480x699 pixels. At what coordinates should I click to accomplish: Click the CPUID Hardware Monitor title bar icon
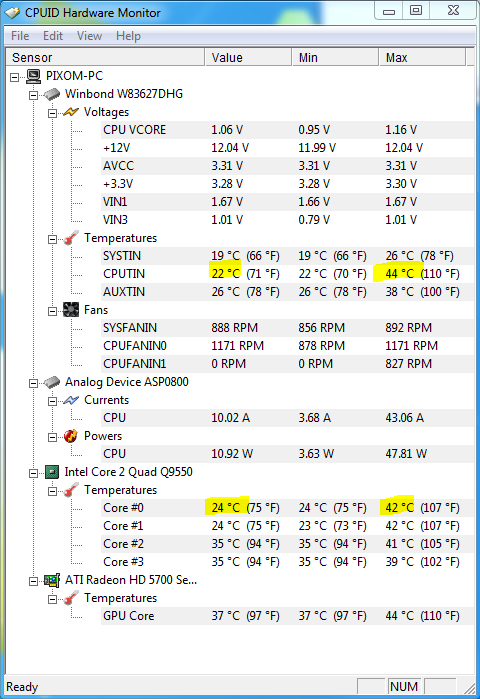click(x=12, y=12)
